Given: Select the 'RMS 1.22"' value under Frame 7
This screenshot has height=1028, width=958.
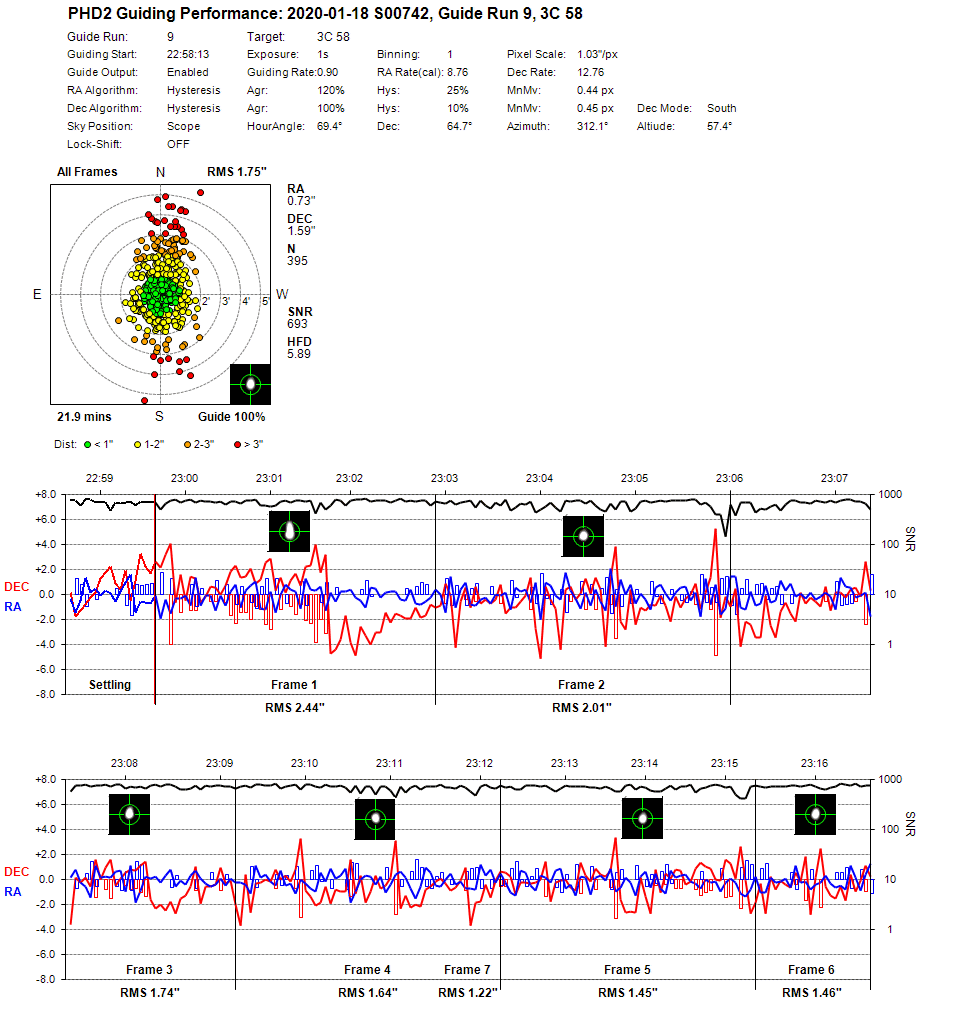Looking at the screenshot, I should coord(468,993).
